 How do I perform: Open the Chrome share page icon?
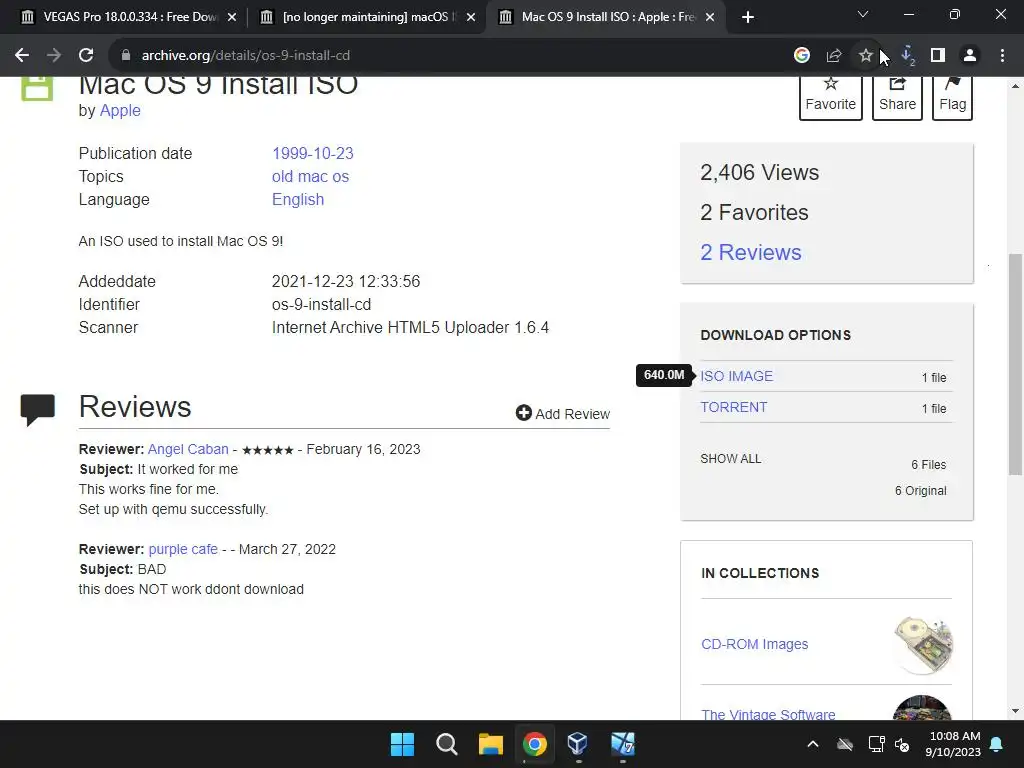(x=834, y=56)
